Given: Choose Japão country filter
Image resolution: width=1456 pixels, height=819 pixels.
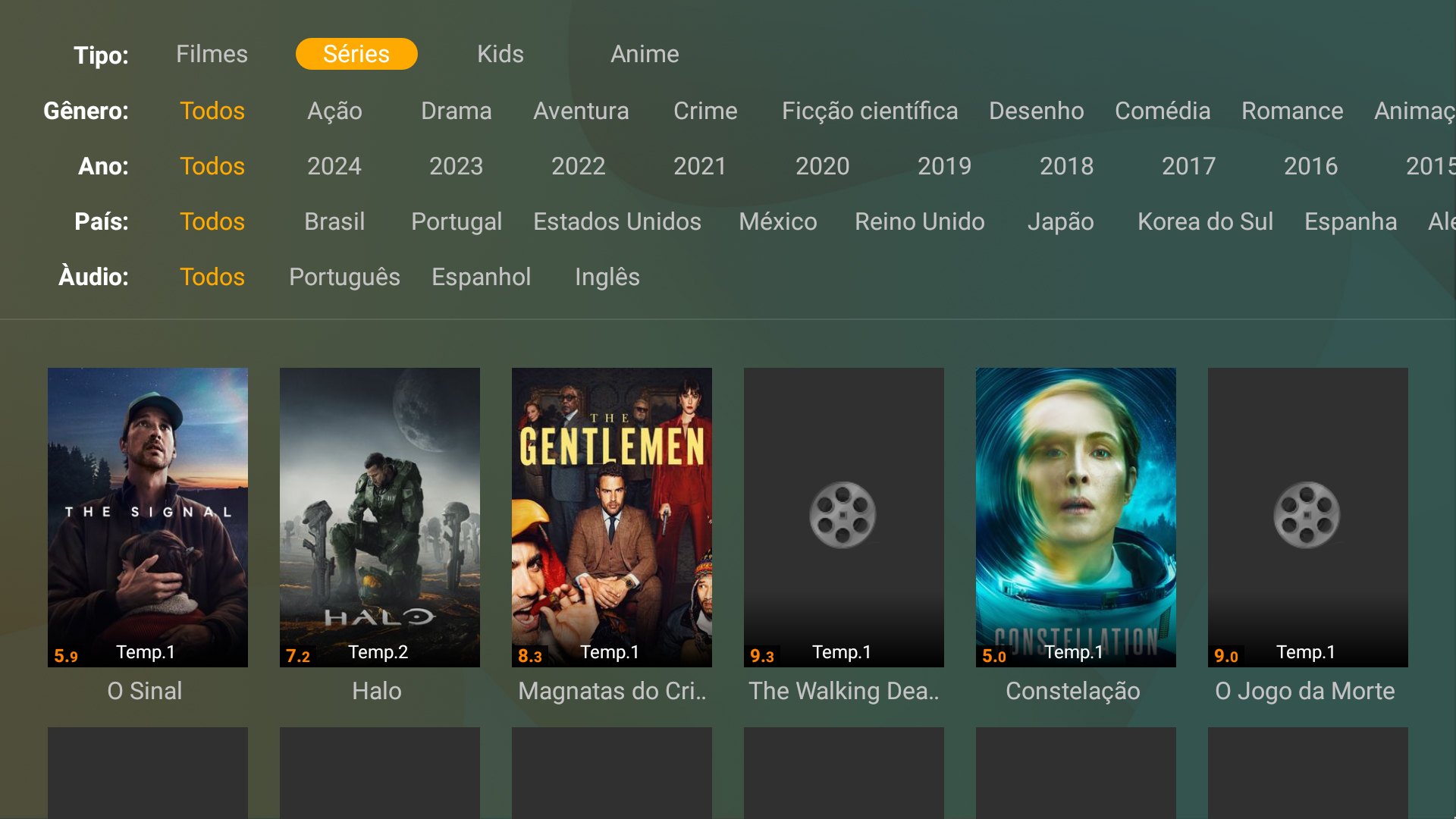Looking at the screenshot, I should 1061,221.
